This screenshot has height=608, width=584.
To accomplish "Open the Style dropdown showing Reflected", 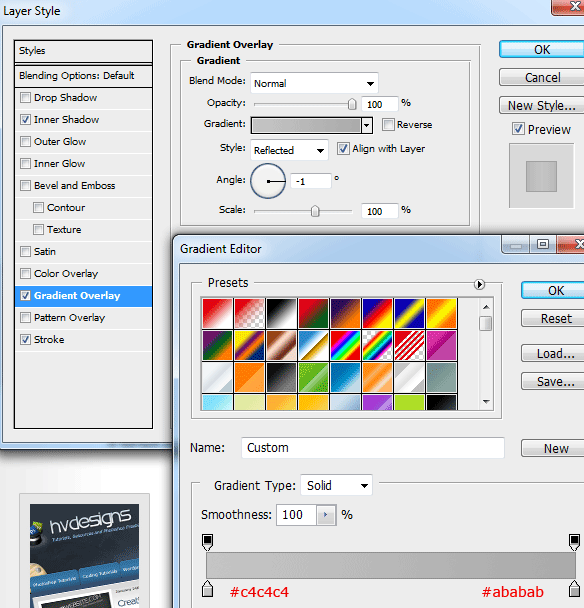I will (x=289, y=150).
